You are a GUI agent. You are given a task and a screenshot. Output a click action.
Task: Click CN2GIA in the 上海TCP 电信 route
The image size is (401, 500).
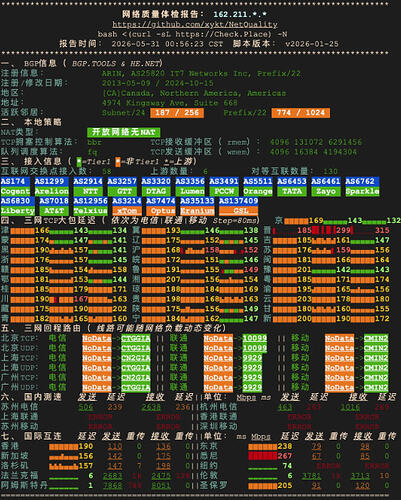click(x=136, y=358)
